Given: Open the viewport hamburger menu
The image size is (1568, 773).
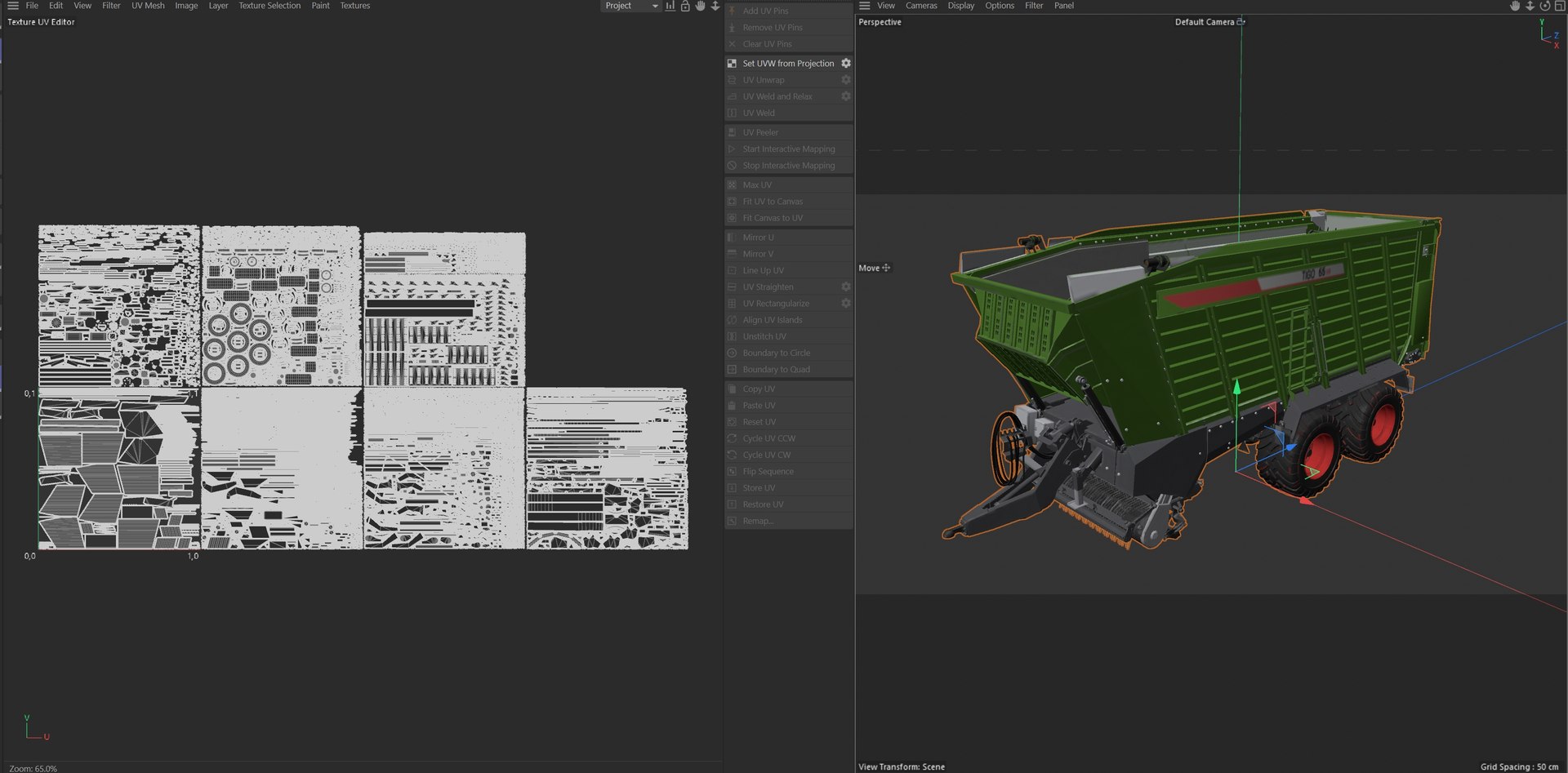Looking at the screenshot, I should (865, 6).
